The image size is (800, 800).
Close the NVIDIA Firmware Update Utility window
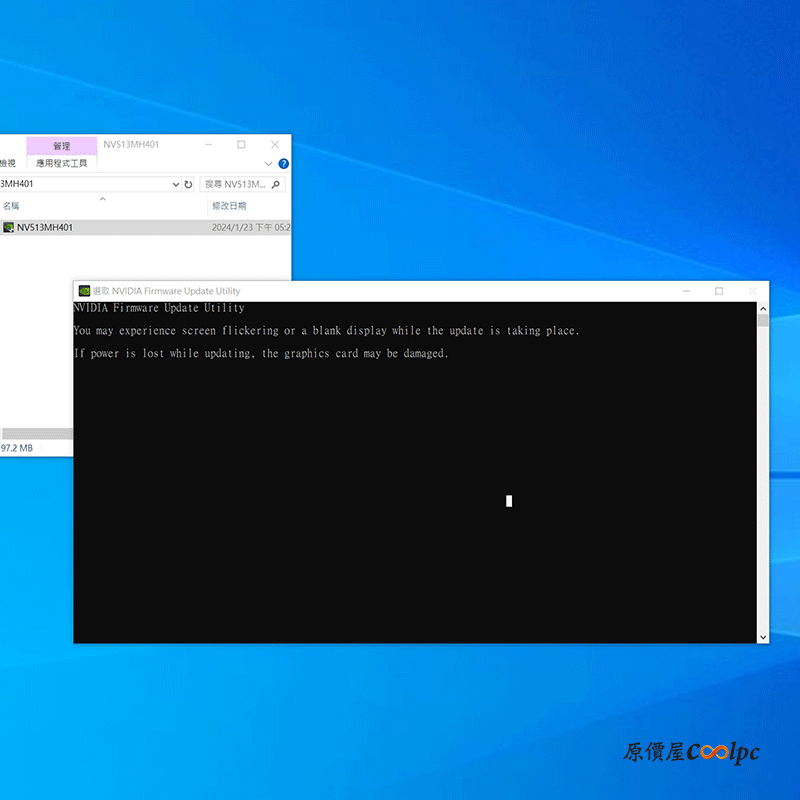[x=753, y=291]
